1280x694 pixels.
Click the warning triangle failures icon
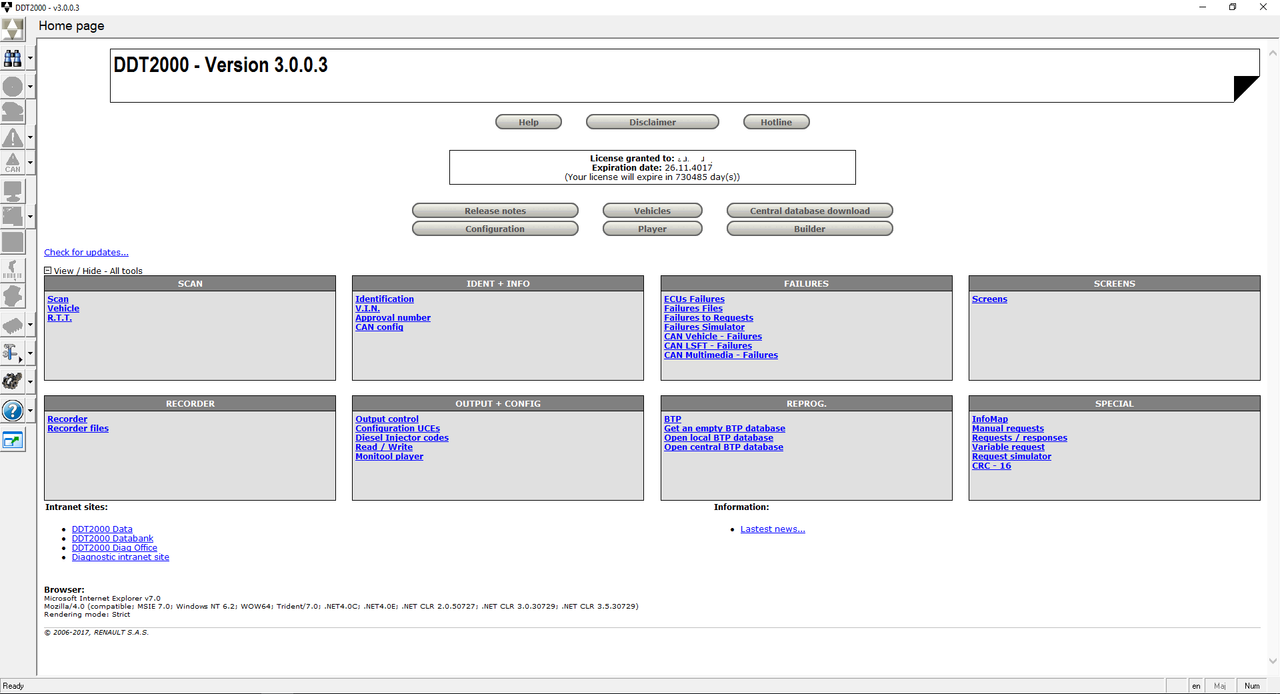pos(12,137)
